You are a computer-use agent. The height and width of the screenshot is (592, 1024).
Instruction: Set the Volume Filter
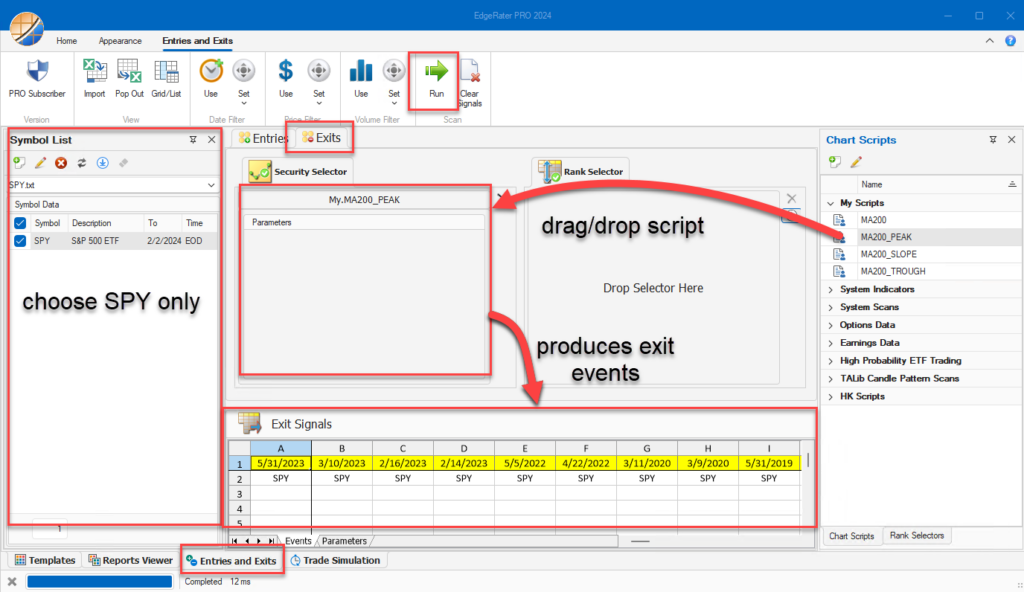(x=394, y=71)
